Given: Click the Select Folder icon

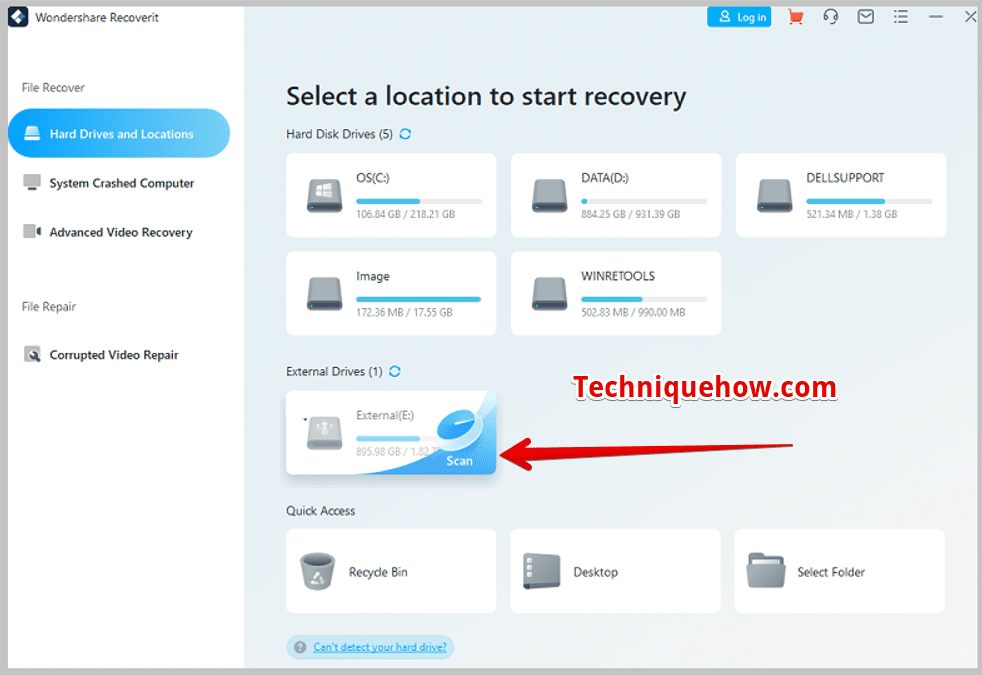Looking at the screenshot, I should [766, 570].
